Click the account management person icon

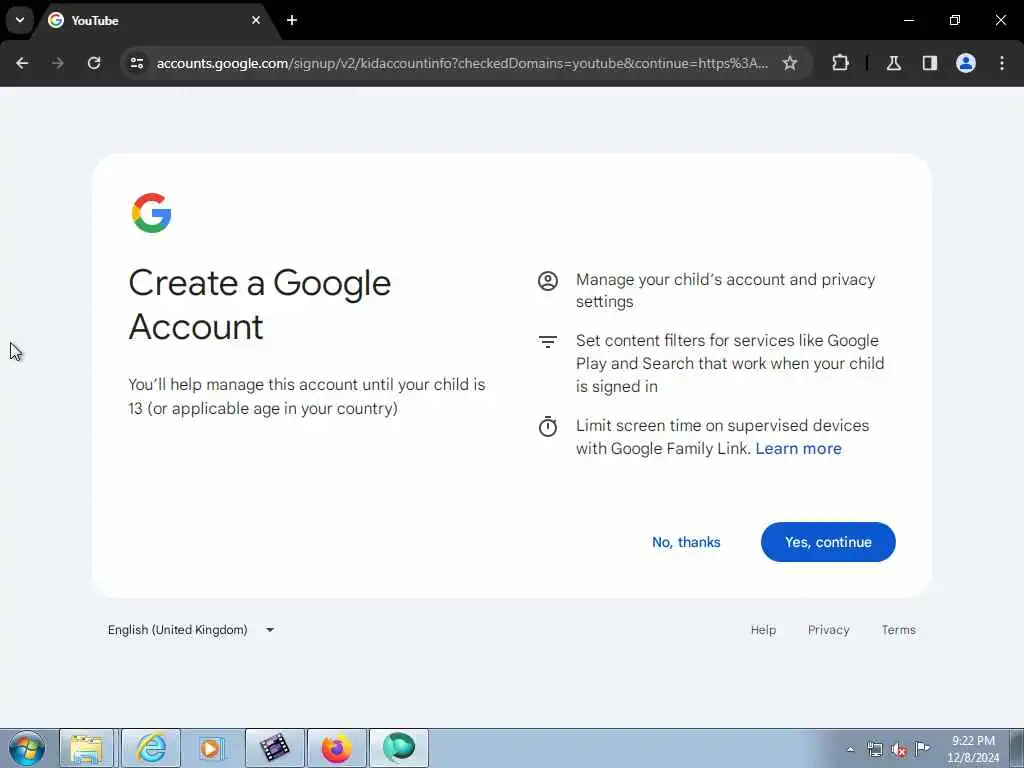coord(547,281)
